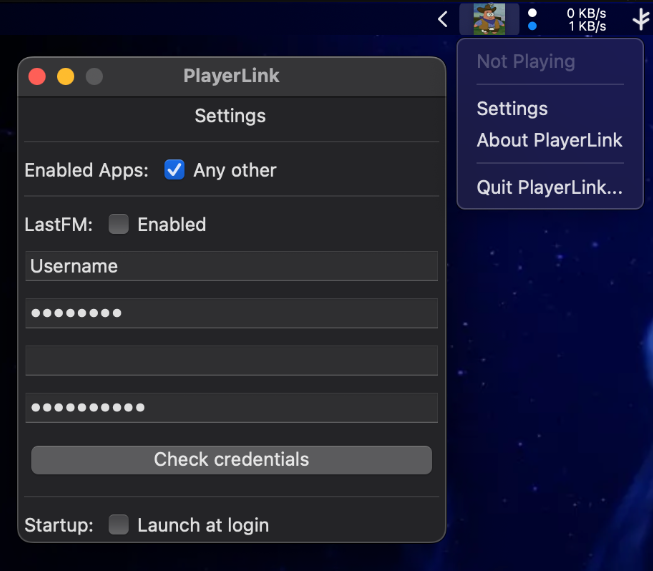Click the LastFM: label
The height and width of the screenshot is (571, 653).
(59, 224)
